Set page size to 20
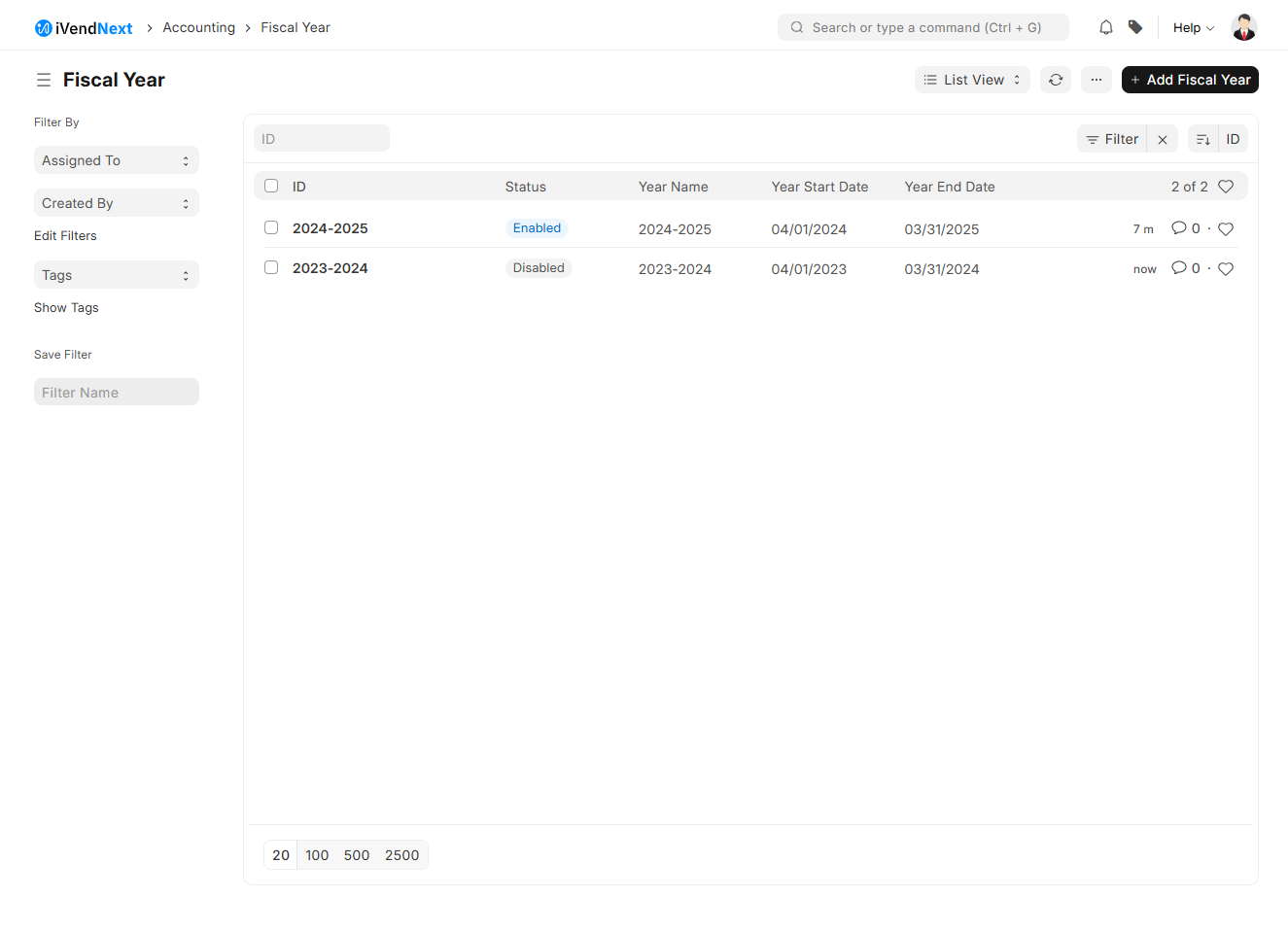The image size is (1288, 932). [281, 855]
